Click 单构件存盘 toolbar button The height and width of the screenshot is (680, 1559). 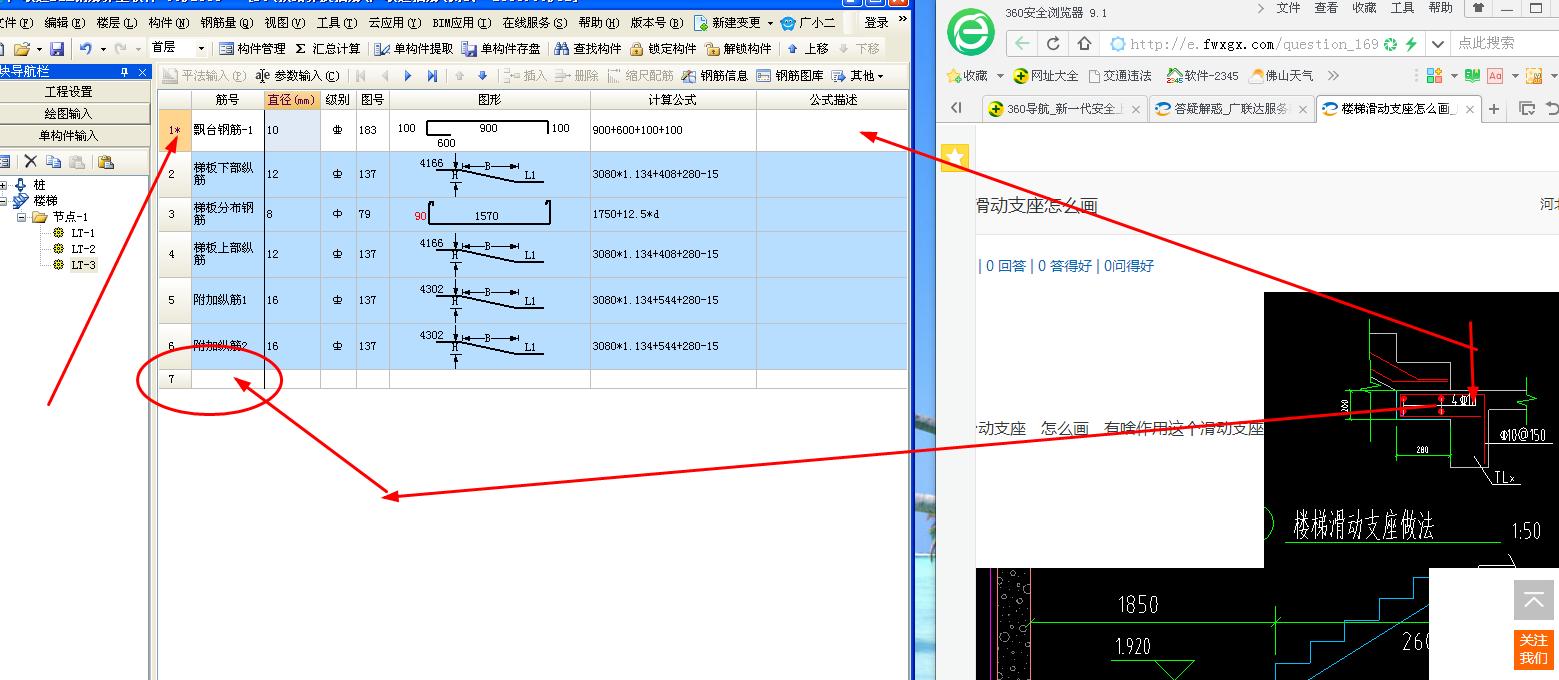pos(501,48)
